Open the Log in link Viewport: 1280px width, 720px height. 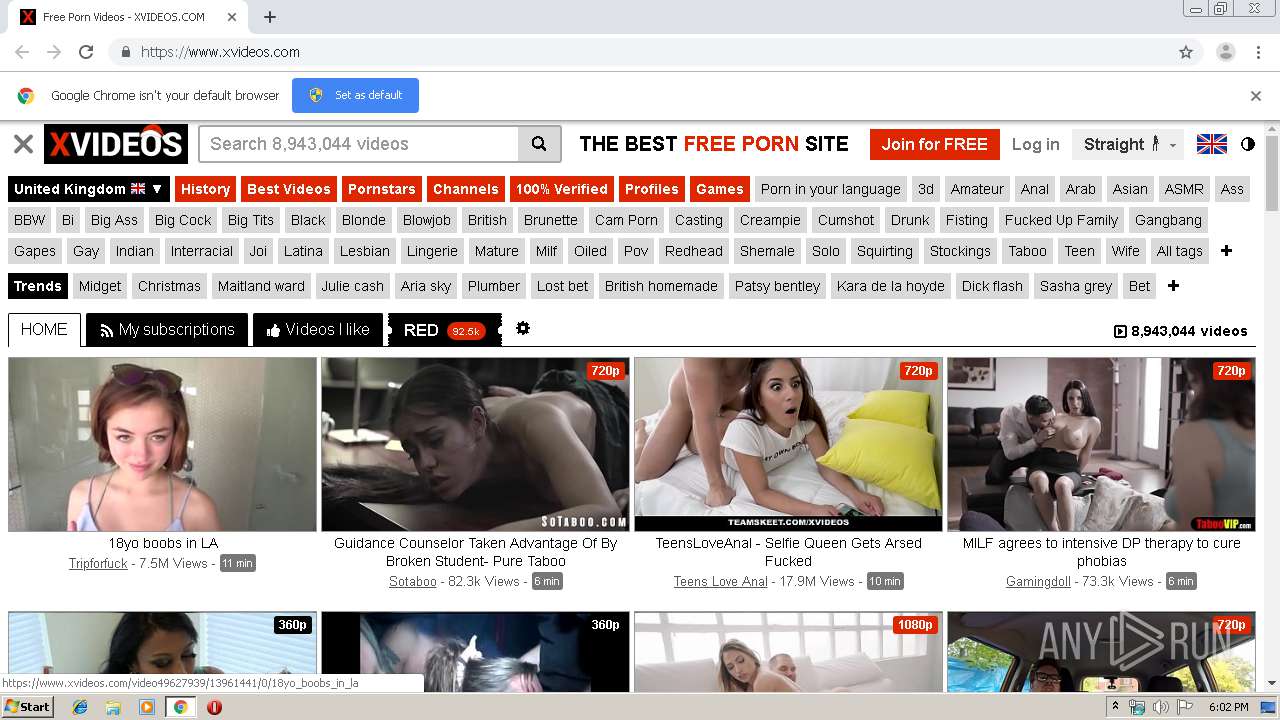tap(1035, 144)
